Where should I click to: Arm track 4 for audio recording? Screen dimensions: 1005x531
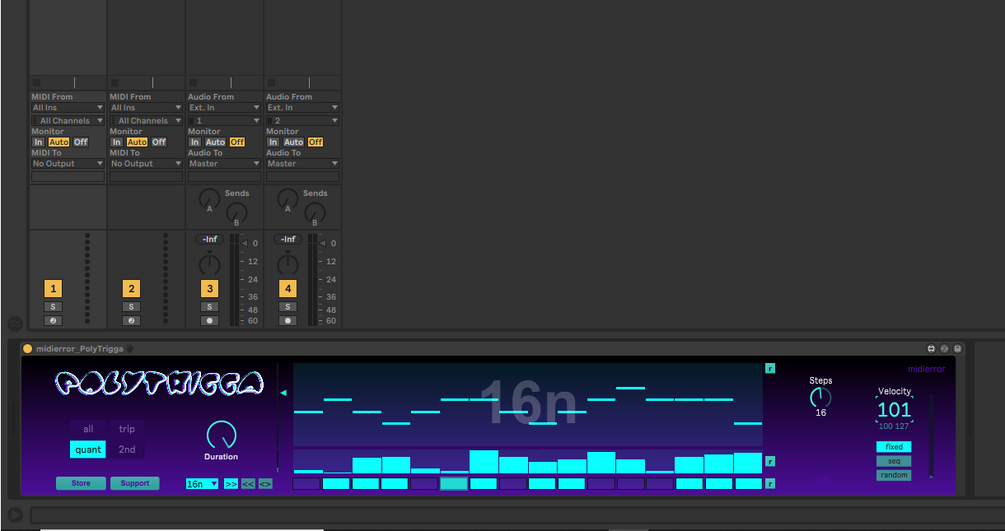click(288, 321)
